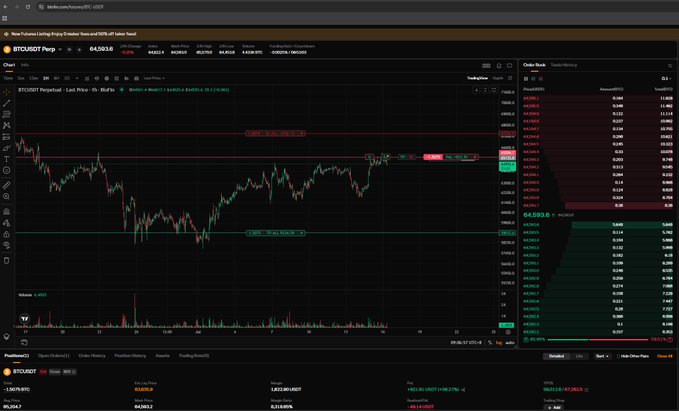Hide all drawings eye icon

tap(6, 245)
